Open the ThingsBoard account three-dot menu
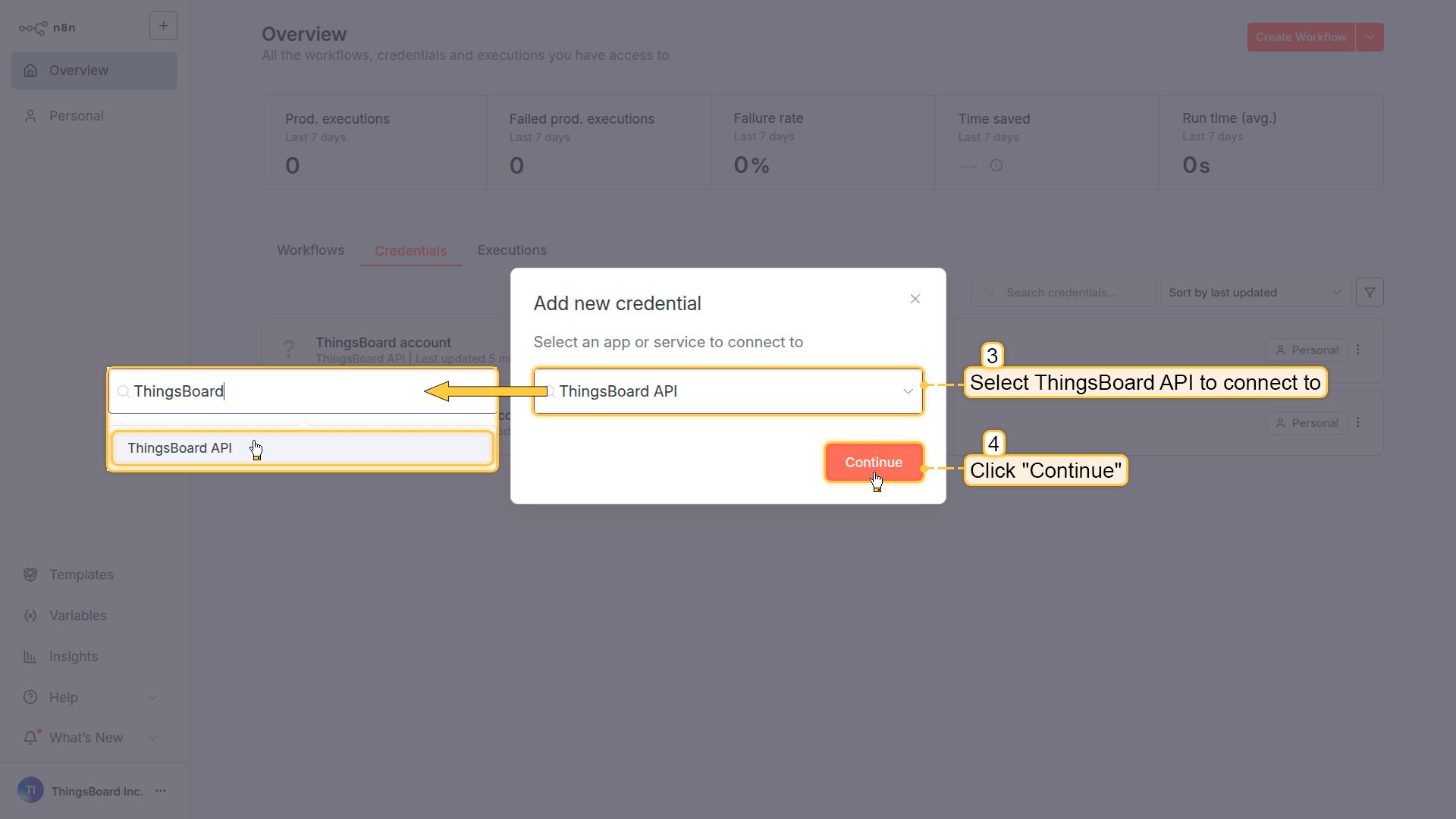1456x819 pixels. coord(1358,350)
